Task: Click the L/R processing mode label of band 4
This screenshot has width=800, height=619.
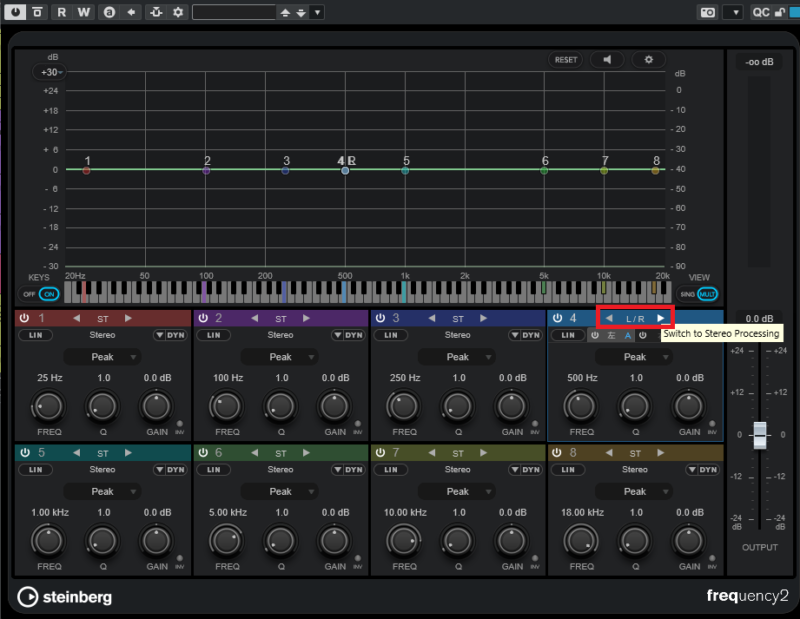Action: [x=635, y=319]
